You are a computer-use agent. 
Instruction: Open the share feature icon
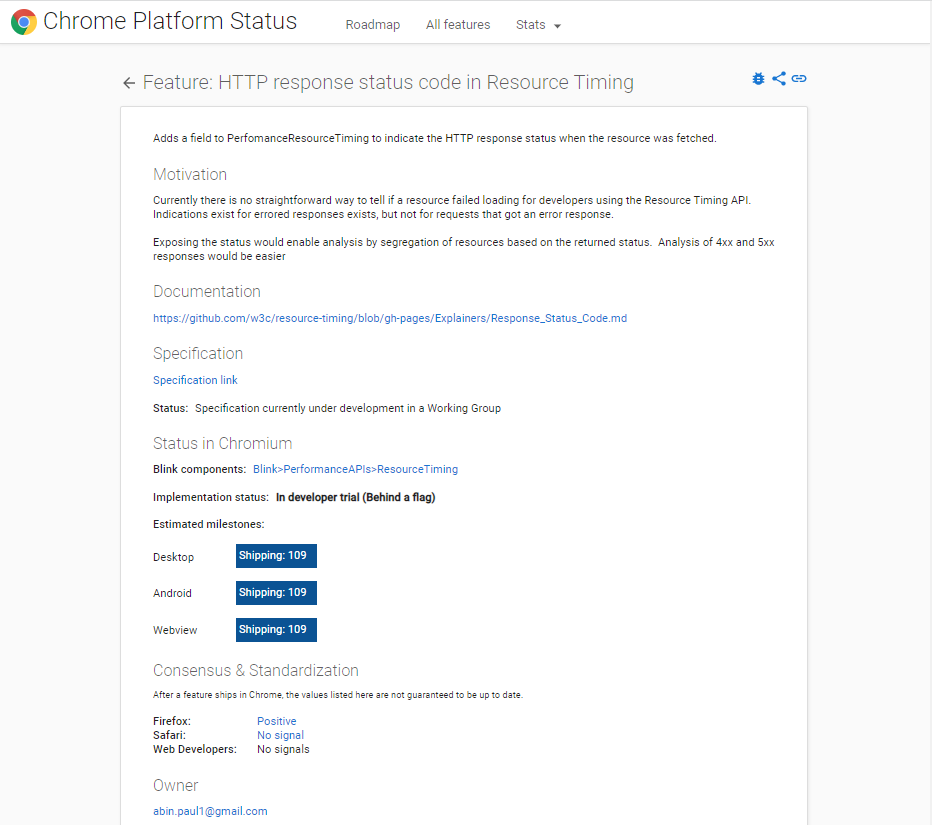tap(778, 78)
